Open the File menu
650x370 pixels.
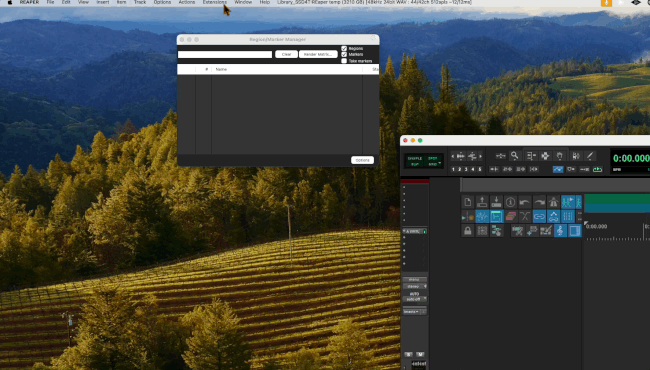tap(50, 2)
